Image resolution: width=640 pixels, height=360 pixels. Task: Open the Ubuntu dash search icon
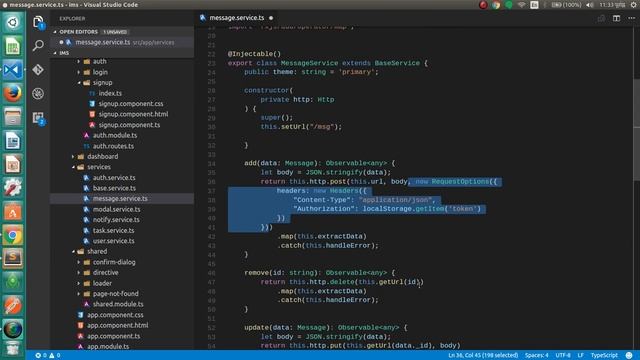[13, 22]
